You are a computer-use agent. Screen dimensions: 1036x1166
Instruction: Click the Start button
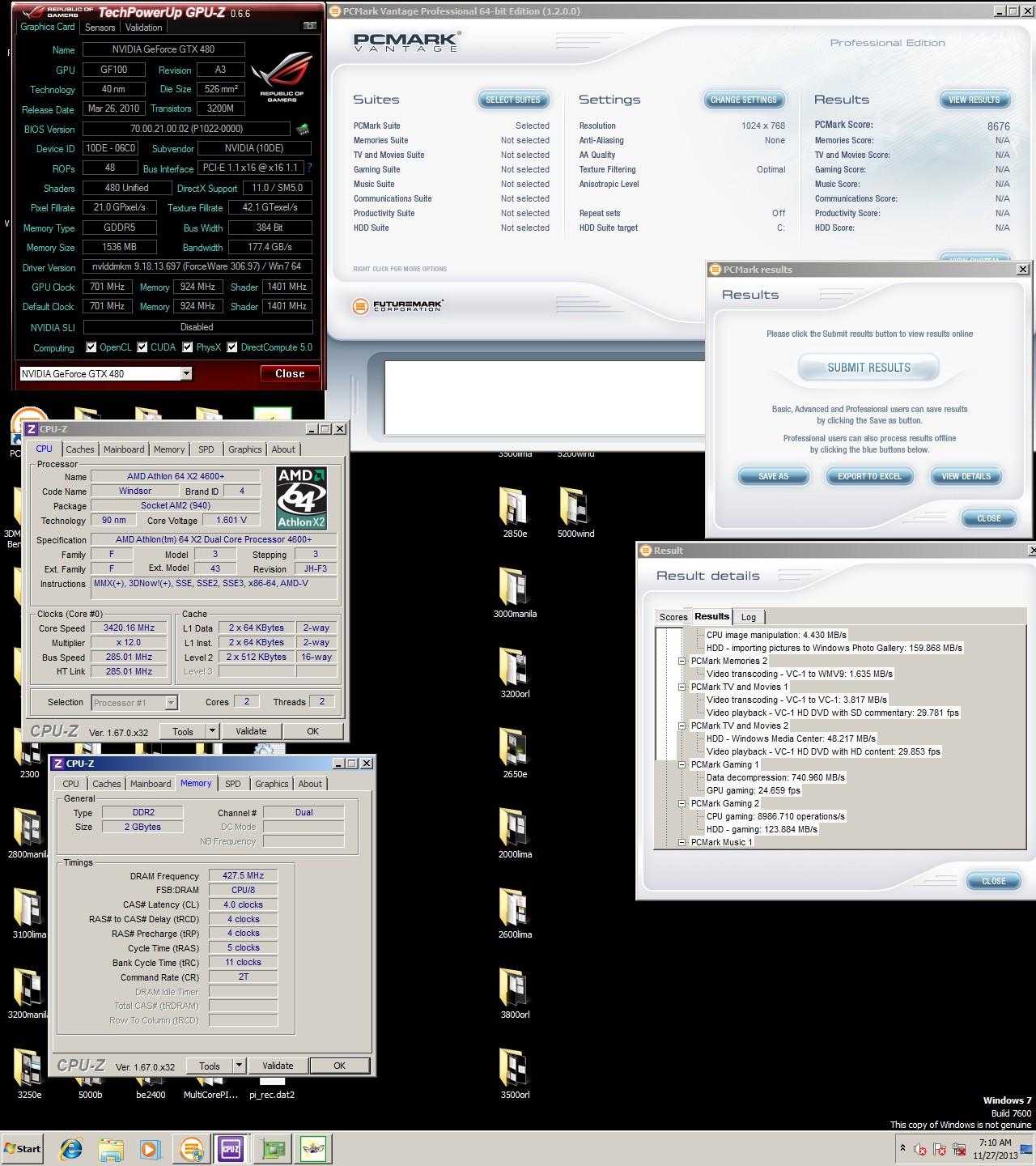(22, 1148)
